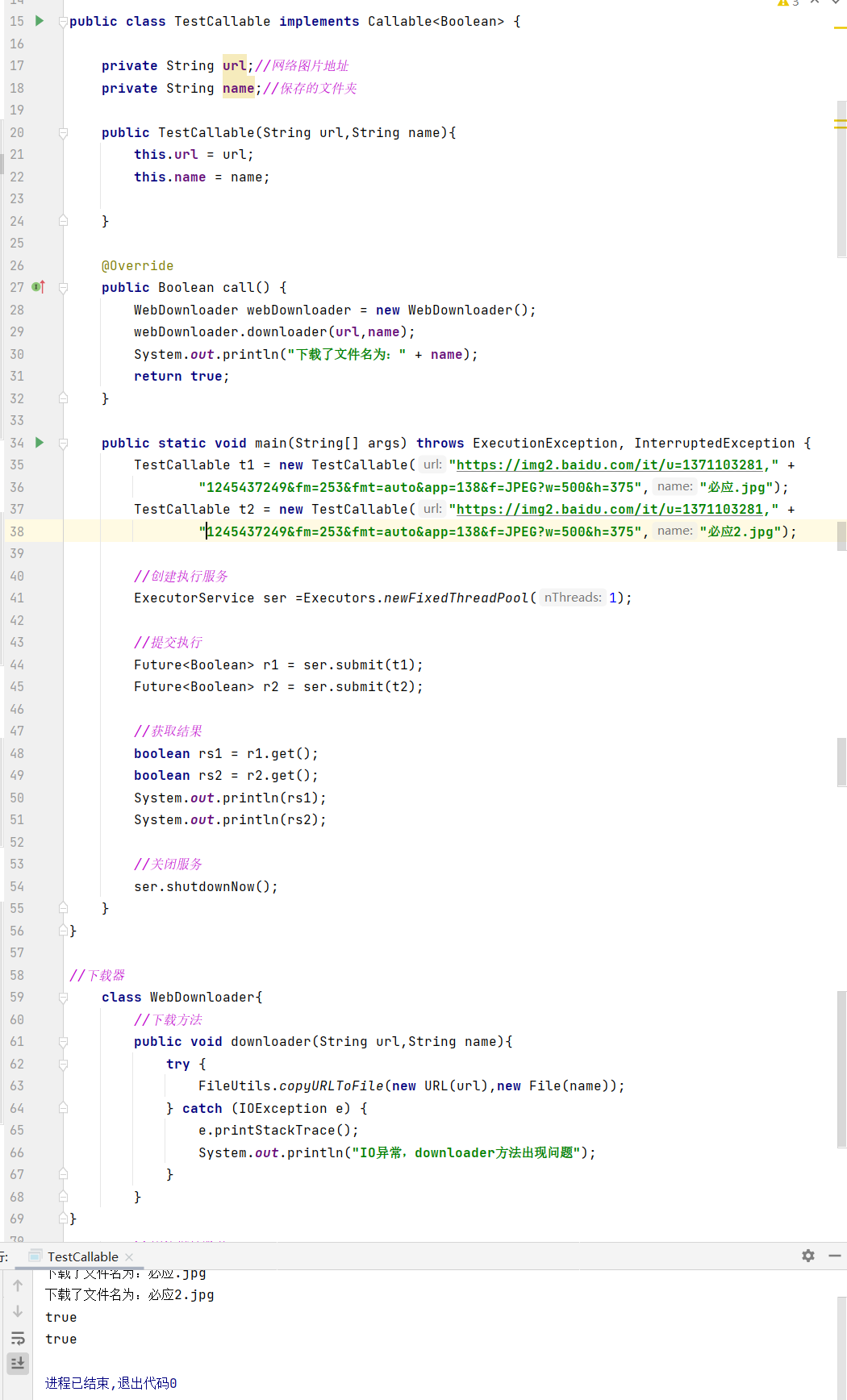The height and width of the screenshot is (1400, 847).
Task: Click the fold end marker at line 55
Action: tap(63, 907)
